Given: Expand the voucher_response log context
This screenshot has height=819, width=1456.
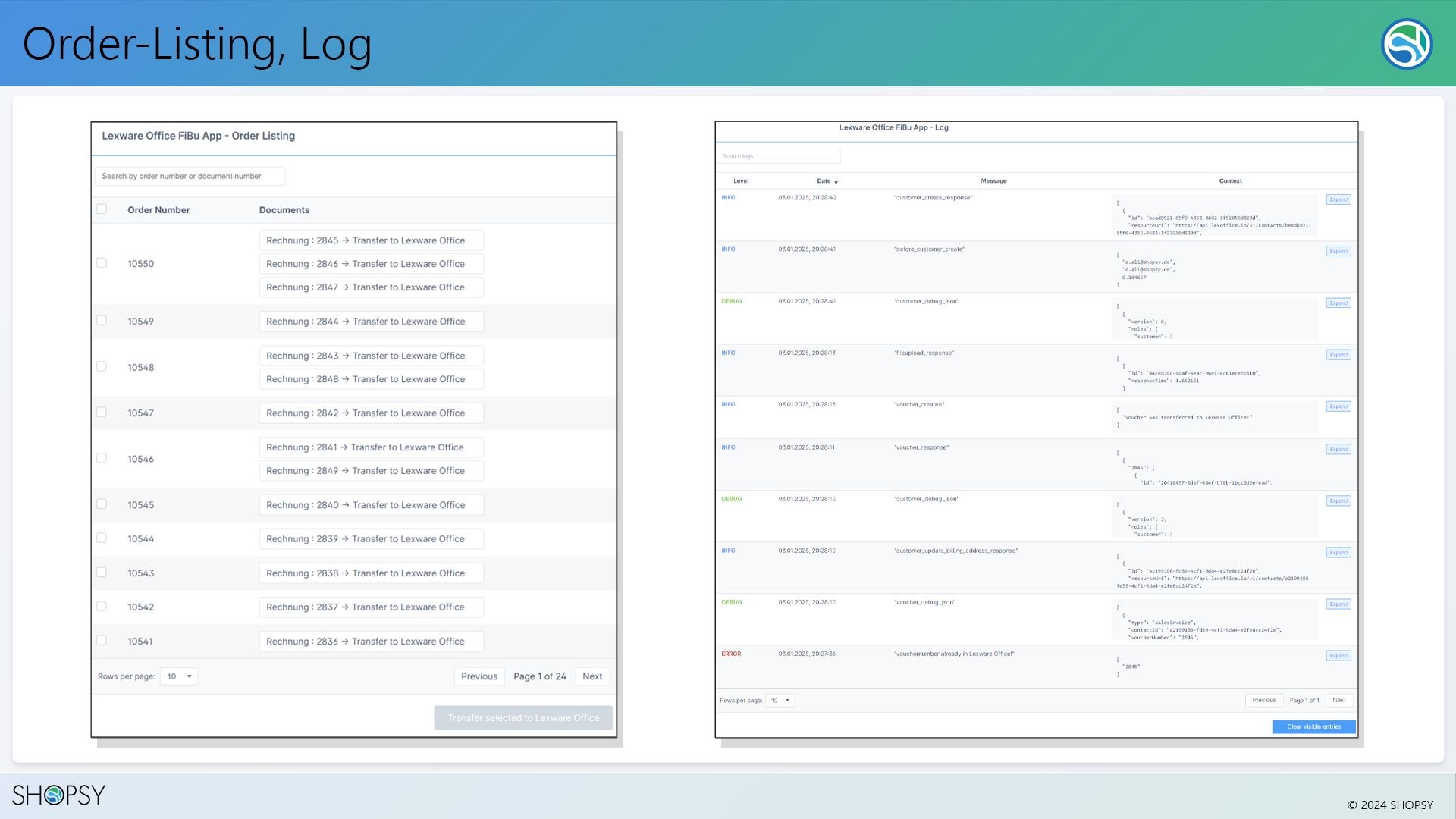Looking at the screenshot, I should click(1338, 450).
